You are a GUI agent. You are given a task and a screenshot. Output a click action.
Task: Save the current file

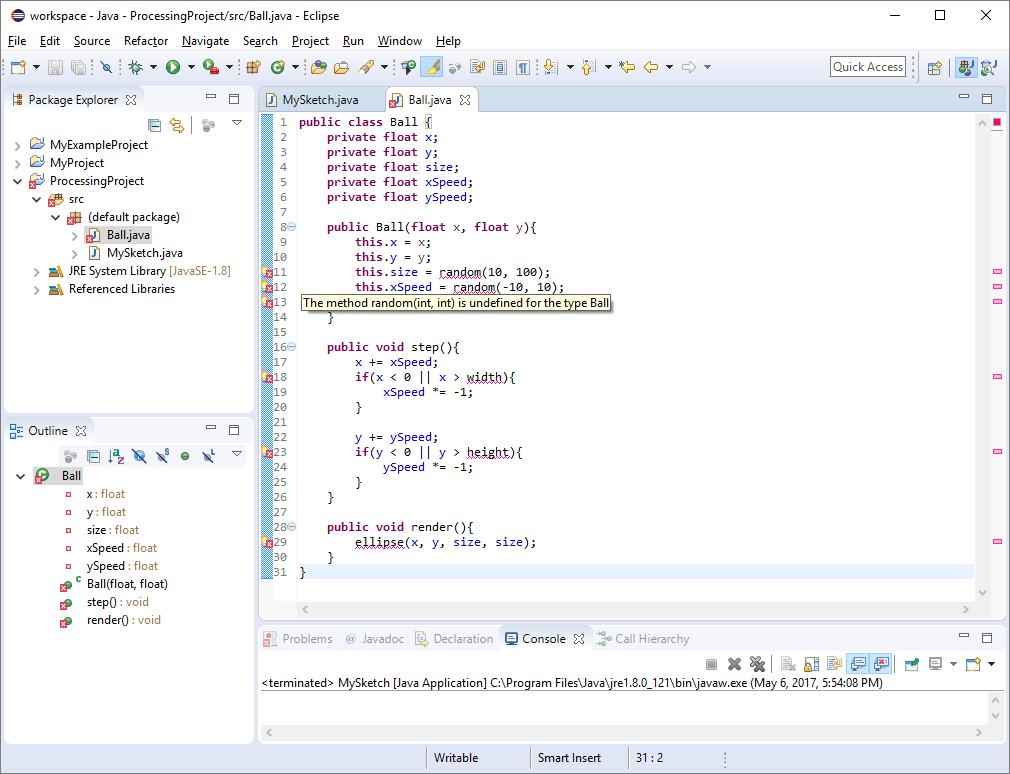tap(52, 67)
